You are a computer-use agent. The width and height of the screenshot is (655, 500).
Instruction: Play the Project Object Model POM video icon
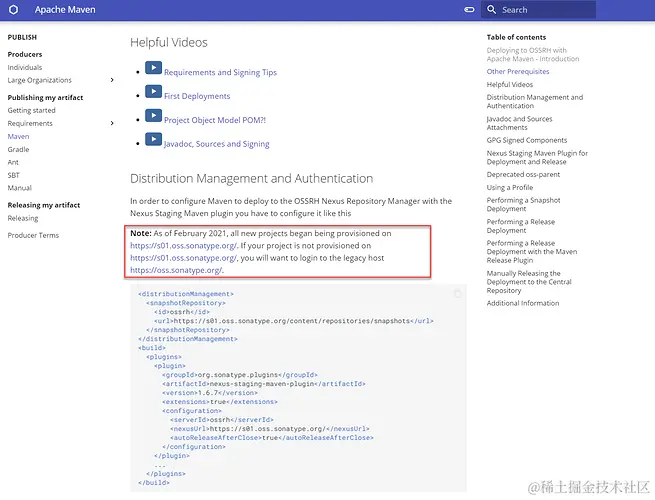[153, 115]
